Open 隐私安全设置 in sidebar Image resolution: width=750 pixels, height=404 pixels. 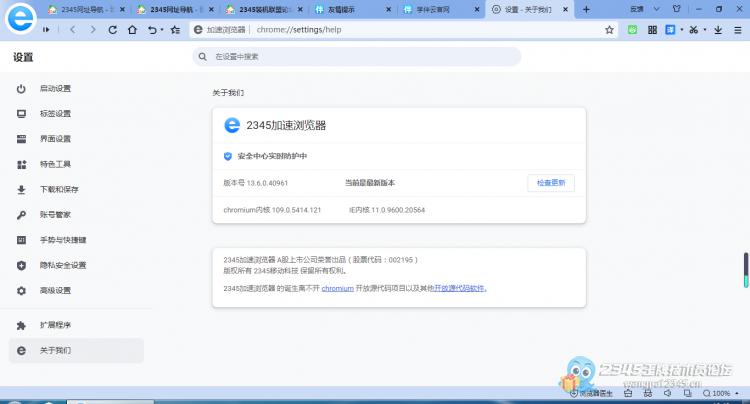pyautogui.click(x=77, y=265)
